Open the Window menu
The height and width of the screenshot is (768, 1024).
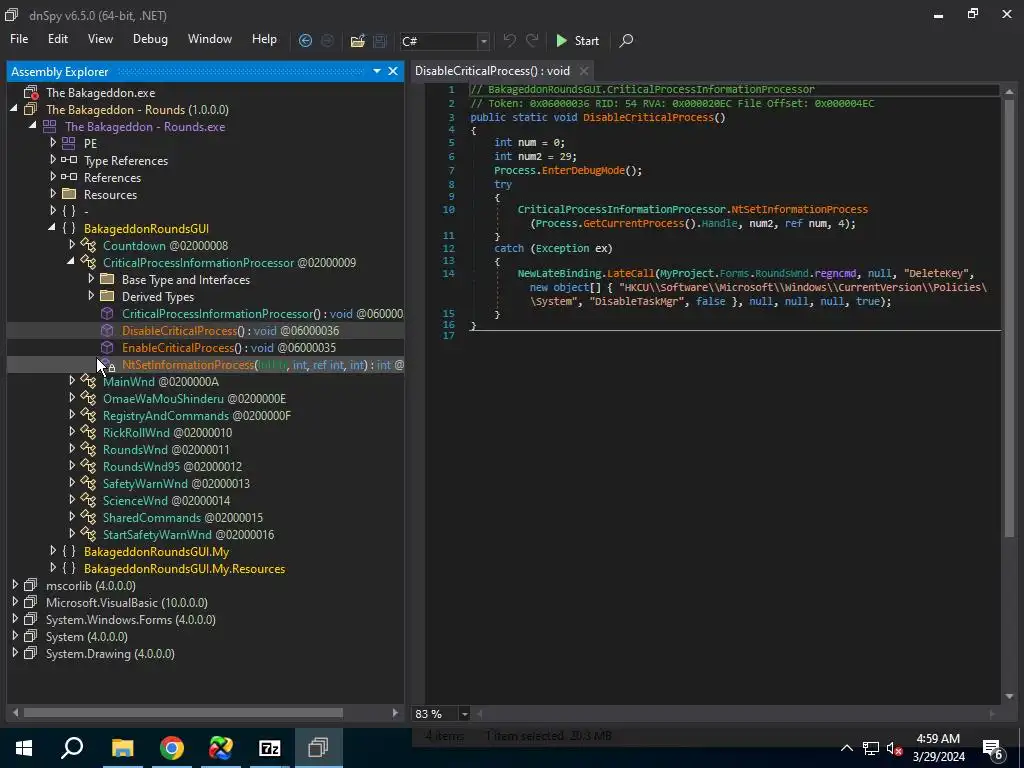pyautogui.click(x=210, y=39)
